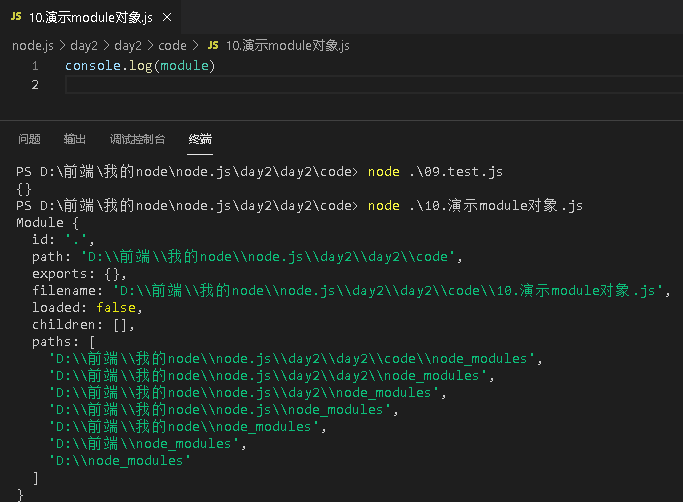Click breadcrumb file 10.演示module对象.js
This screenshot has width=683, height=502.
287,46
